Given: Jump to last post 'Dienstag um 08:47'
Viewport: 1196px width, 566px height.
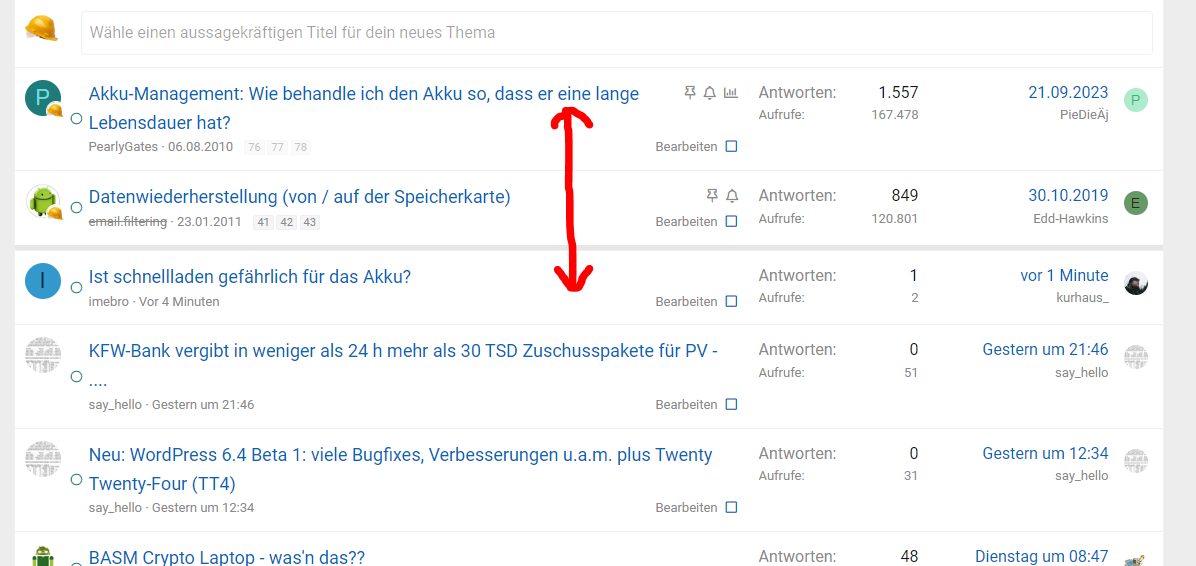Looking at the screenshot, I should (1042, 557).
